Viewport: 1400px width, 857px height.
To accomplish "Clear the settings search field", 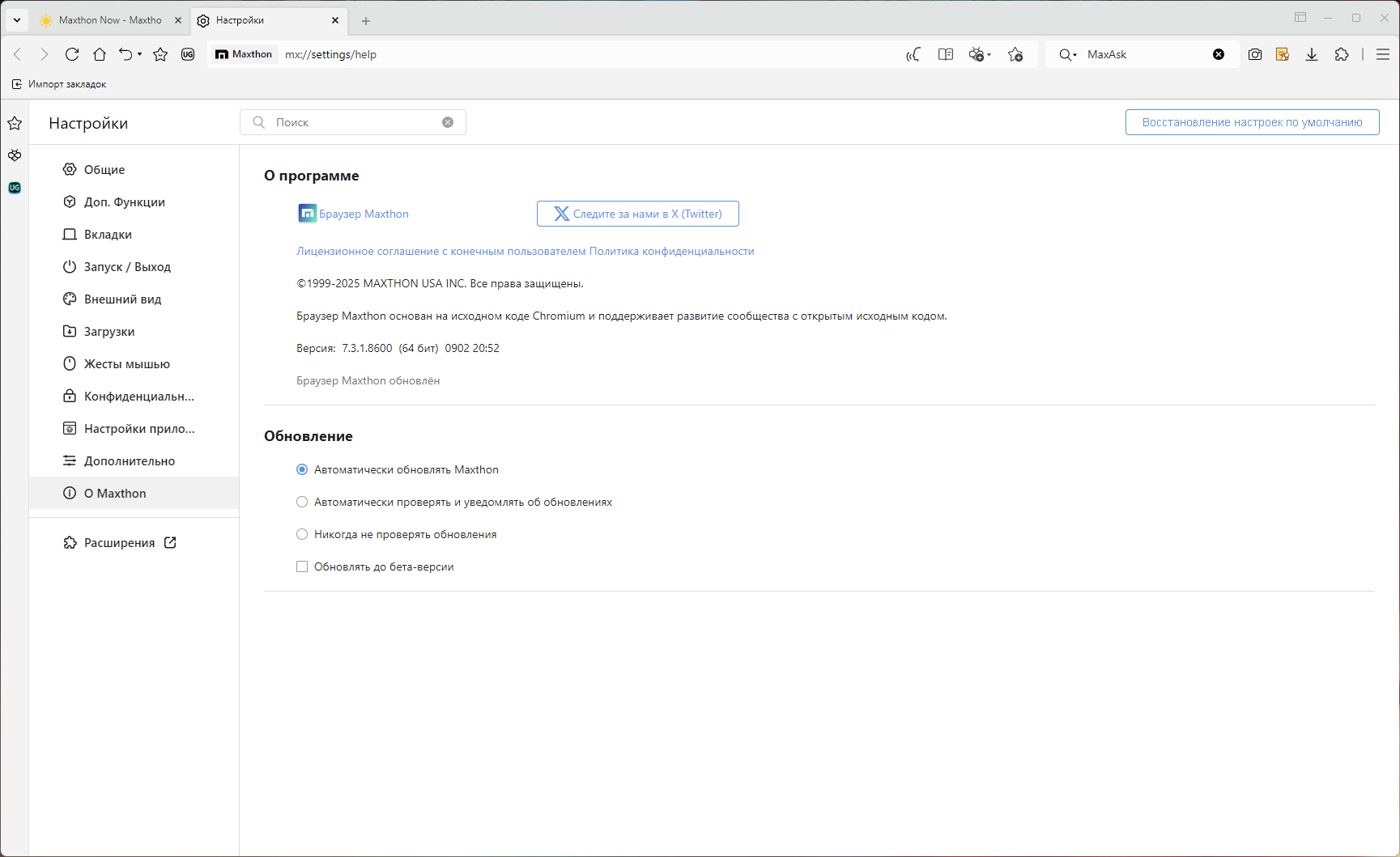I will point(448,122).
